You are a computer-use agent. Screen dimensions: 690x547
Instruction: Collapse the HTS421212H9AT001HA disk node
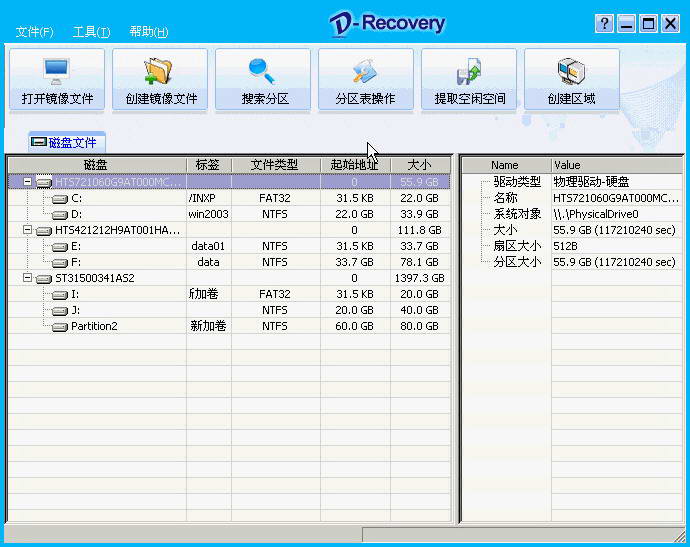point(27,230)
